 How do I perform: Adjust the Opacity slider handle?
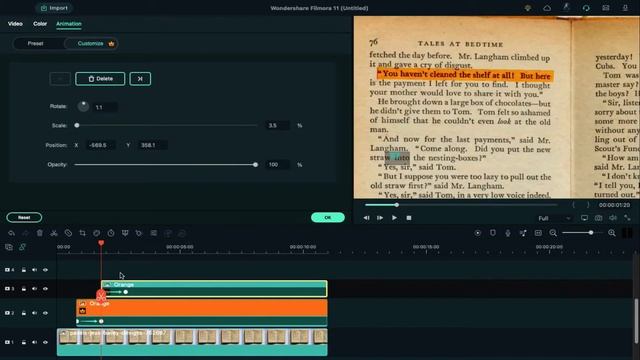pyautogui.click(x=256, y=164)
